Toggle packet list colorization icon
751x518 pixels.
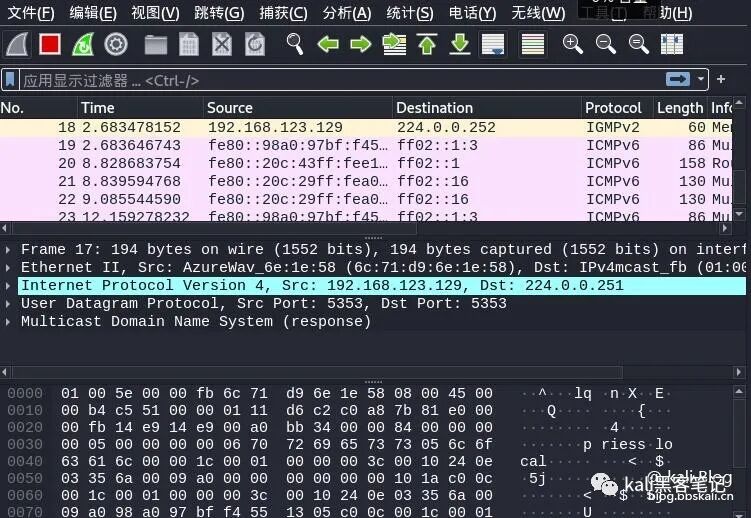click(x=533, y=45)
